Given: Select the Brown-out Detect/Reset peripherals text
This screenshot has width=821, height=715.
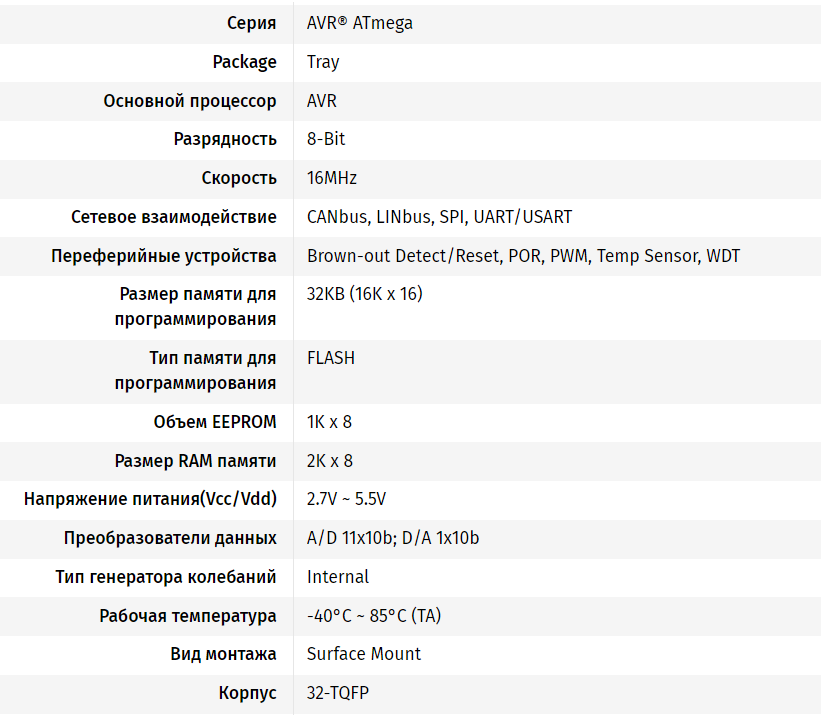Looking at the screenshot, I should pyautogui.click(x=523, y=256).
